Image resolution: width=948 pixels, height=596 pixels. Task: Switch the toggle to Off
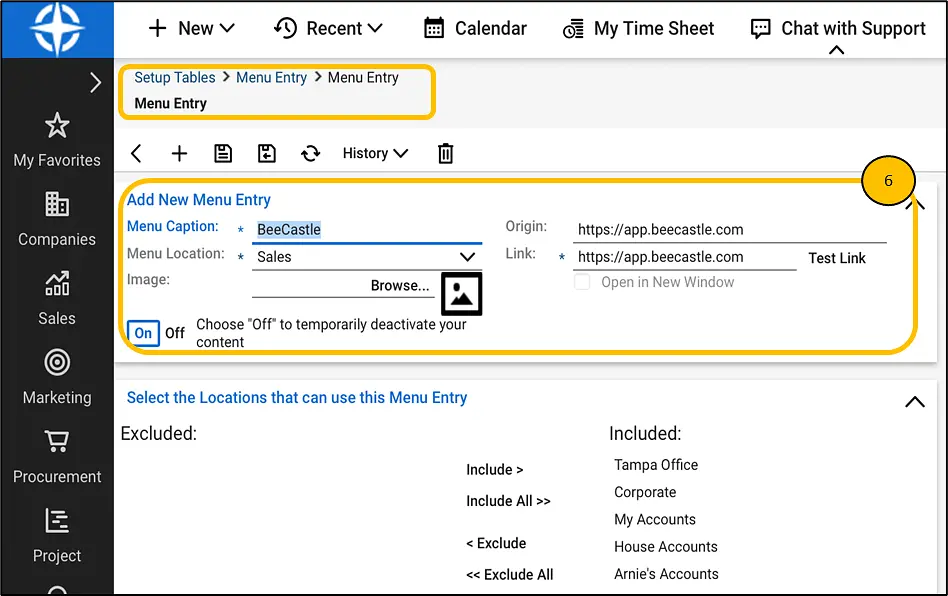click(175, 333)
